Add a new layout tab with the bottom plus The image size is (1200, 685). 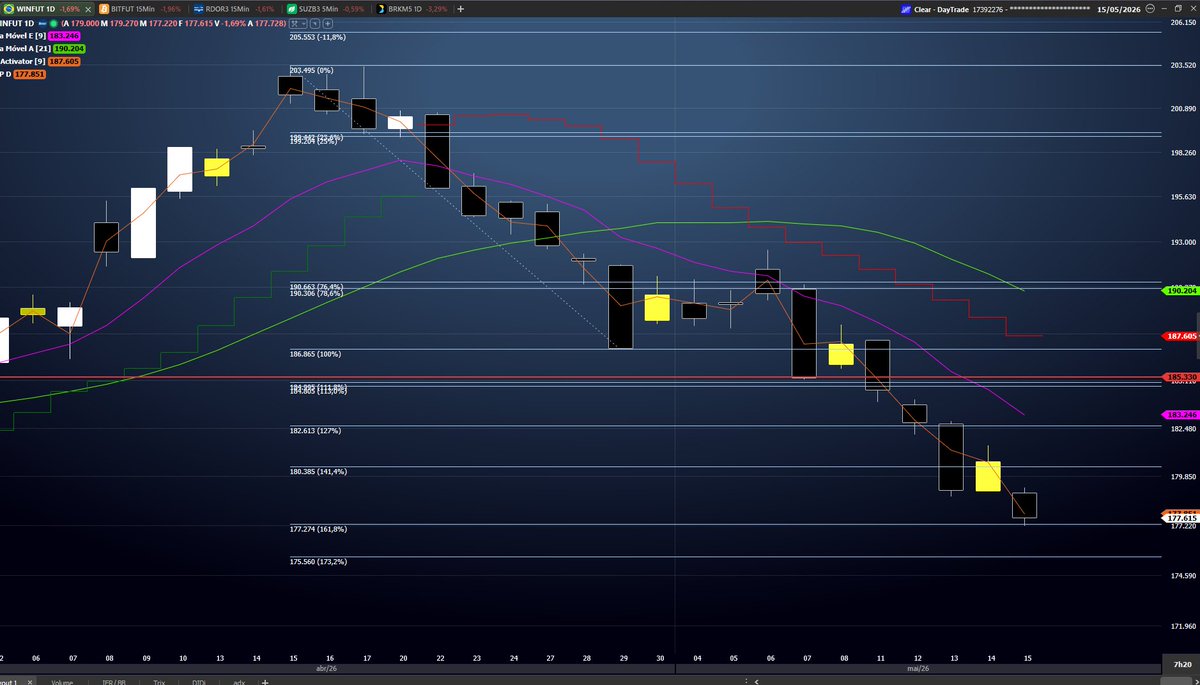264,681
